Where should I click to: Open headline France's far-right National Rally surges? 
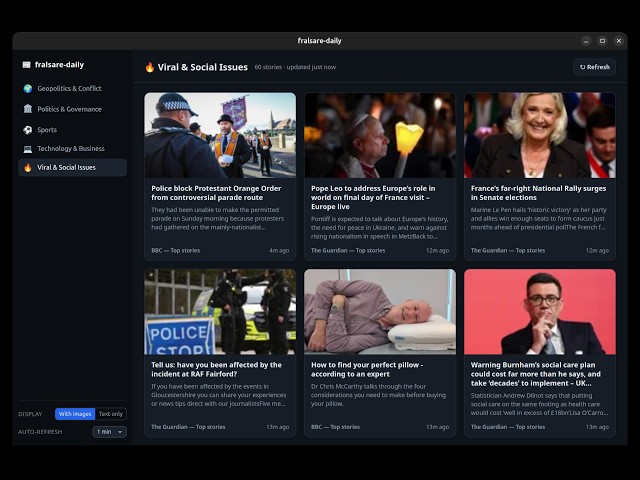tap(538, 193)
